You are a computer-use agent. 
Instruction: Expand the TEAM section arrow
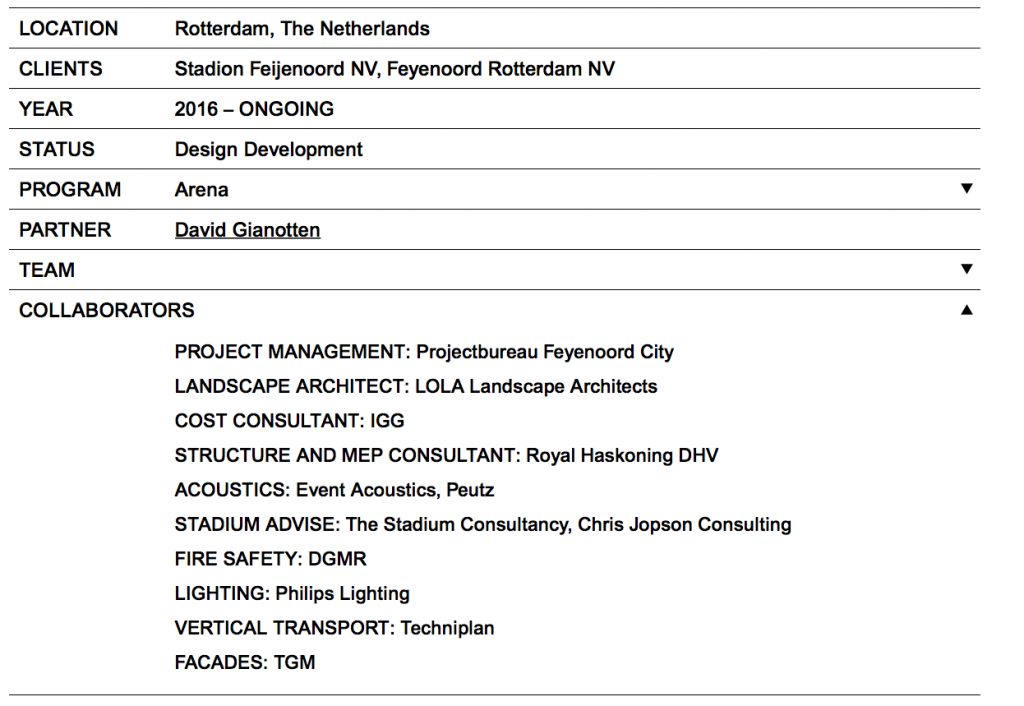click(966, 269)
